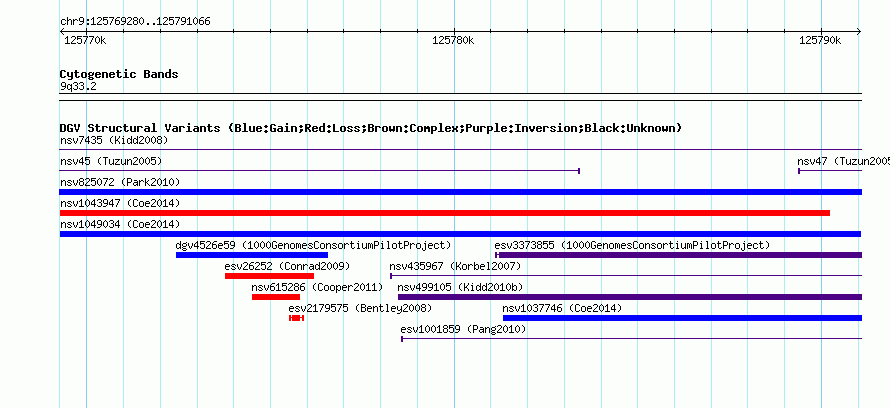The width and height of the screenshot is (890, 408).
Task: Open the nsv825072 (Park2010) label
Action: point(120,182)
